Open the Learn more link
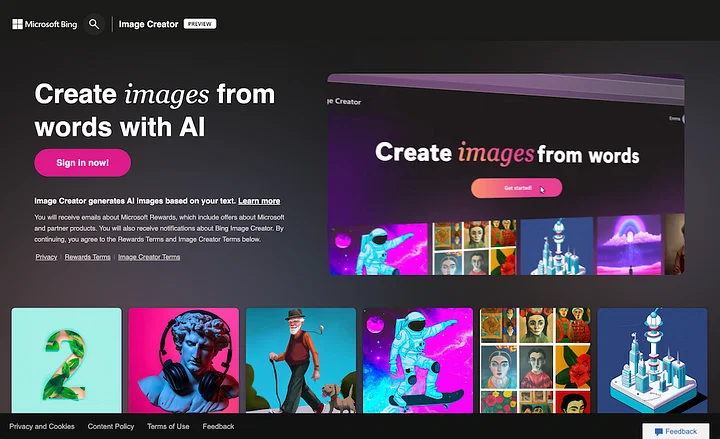Image resolution: width=720 pixels, height=439 pixels. (259, 201)
